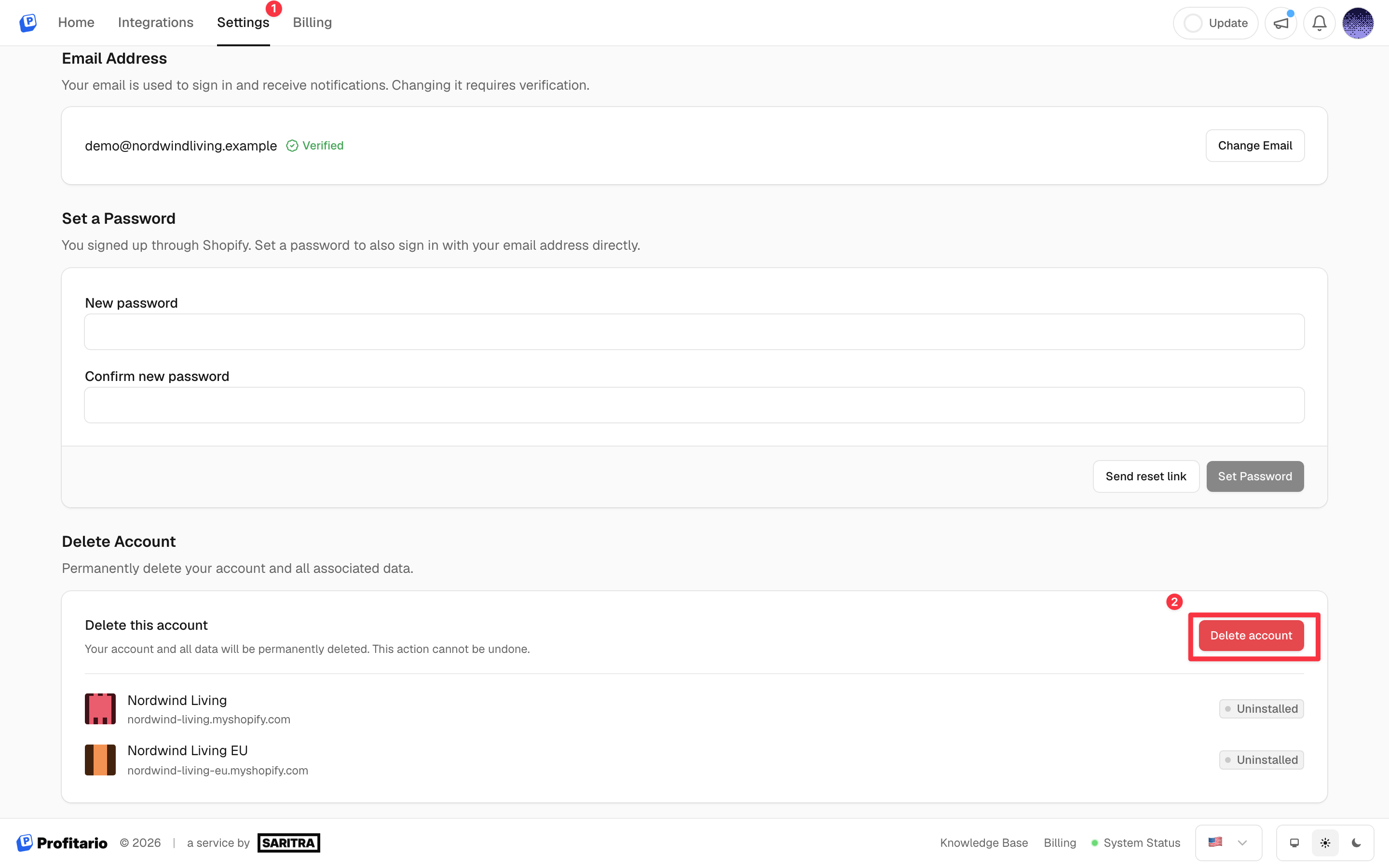Focus the New password field

coord(694,332)
